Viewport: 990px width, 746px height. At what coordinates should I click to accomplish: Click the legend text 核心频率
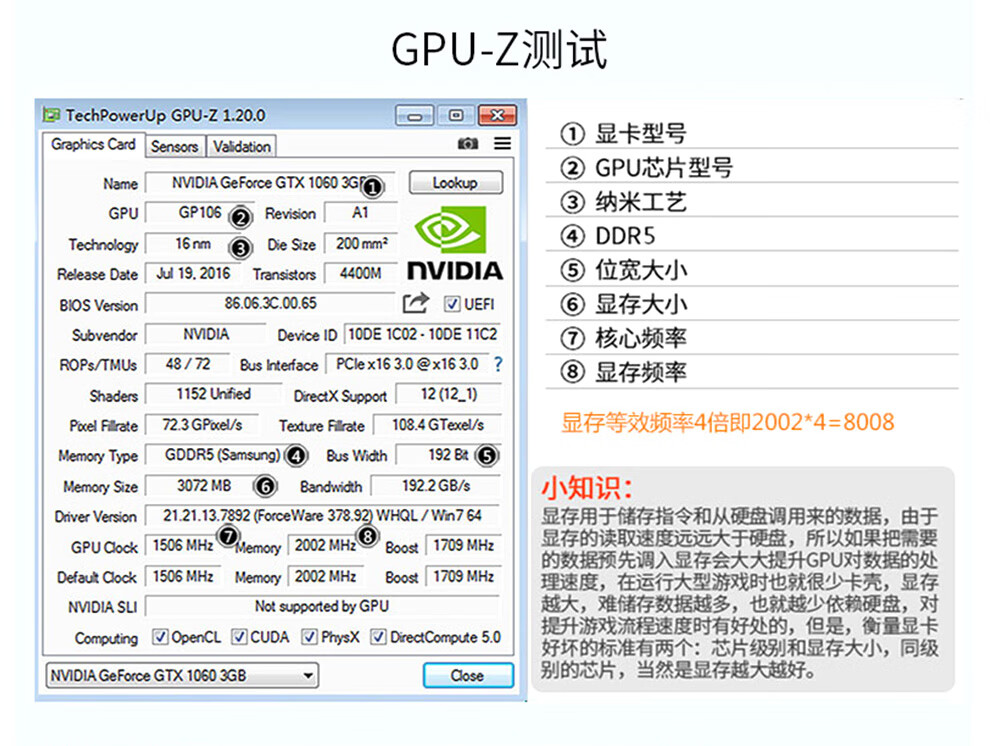coord(641,338)
